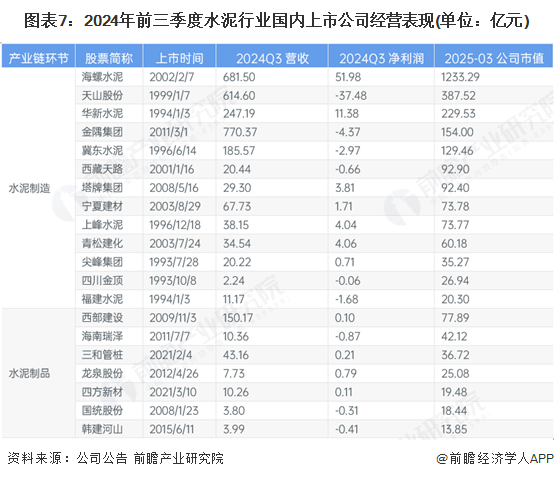Viewport: 554px width, 479px height.
Task: Click 塔牌集团 listing date 2008/5/16
Action: pyautogui.click(x=173, y=188)
